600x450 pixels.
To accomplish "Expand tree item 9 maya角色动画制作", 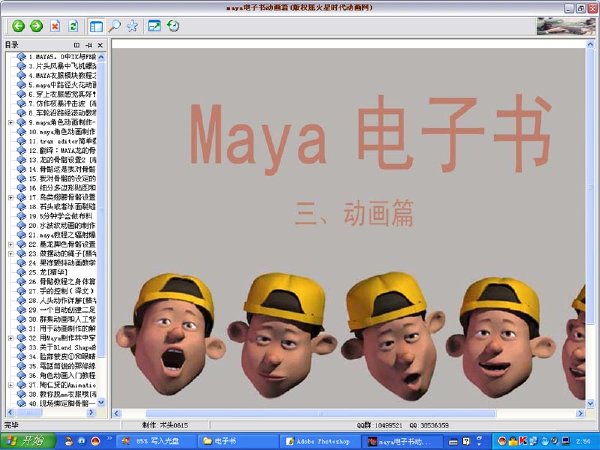I will pos(11,122).
